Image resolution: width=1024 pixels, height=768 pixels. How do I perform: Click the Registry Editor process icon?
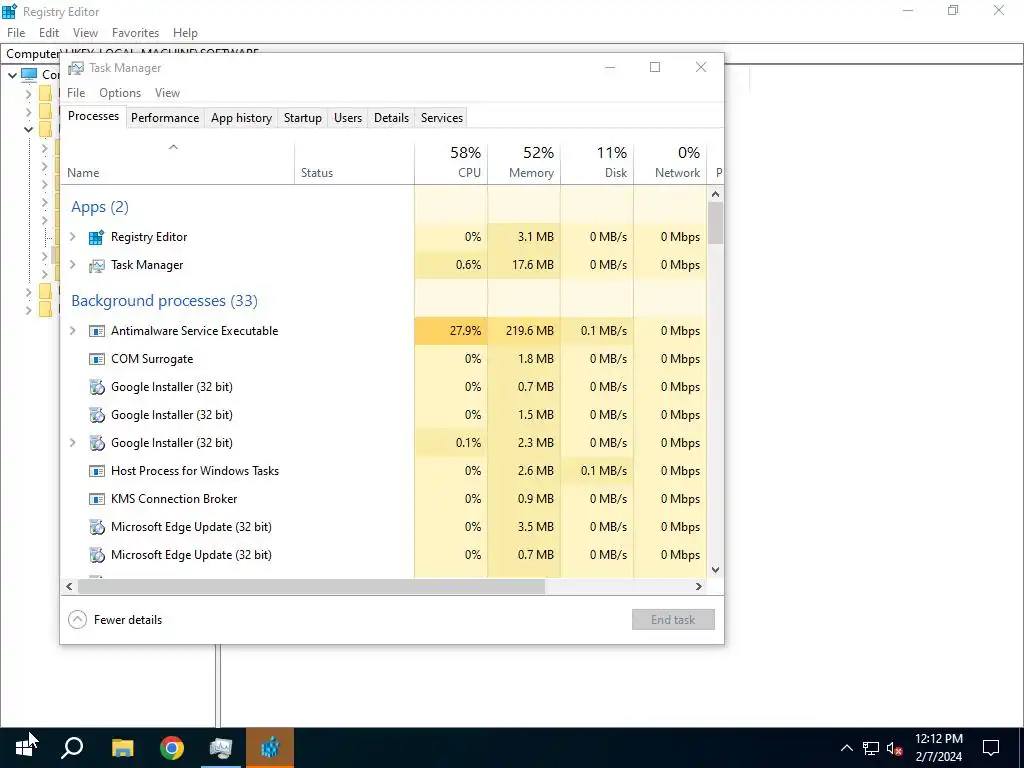[97, 237]
